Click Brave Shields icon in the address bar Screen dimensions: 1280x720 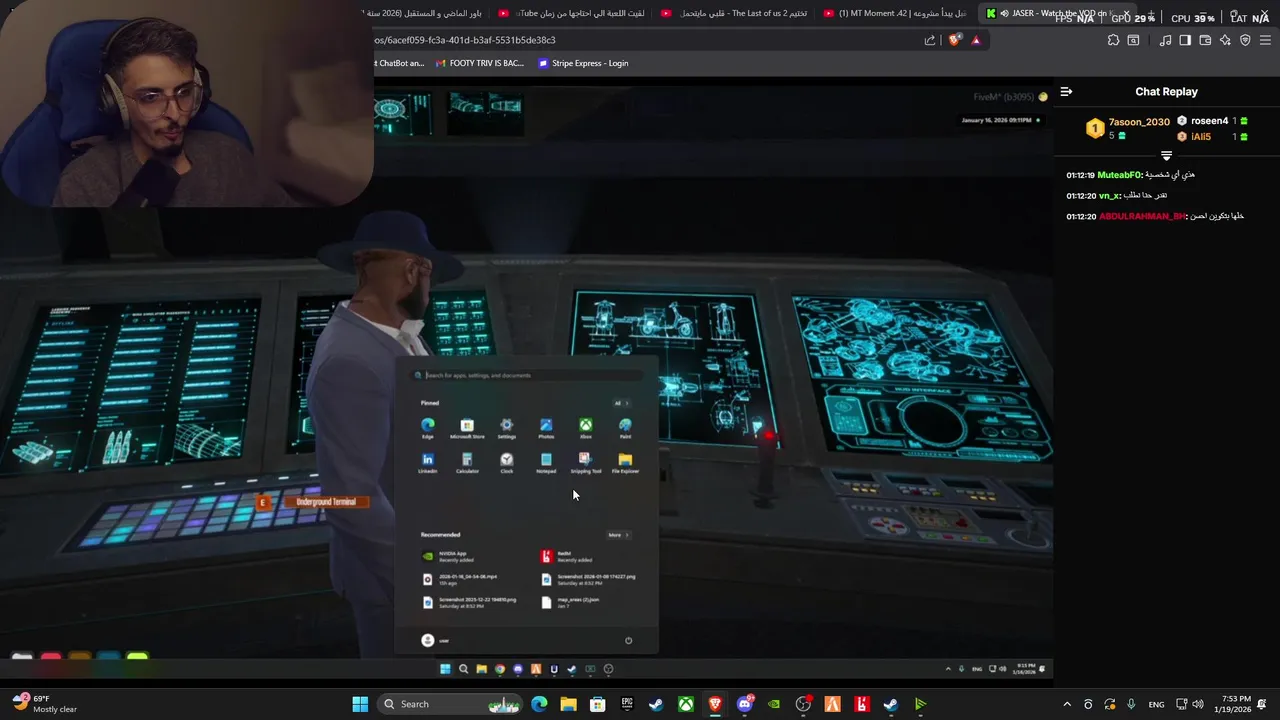coord(955,40)
